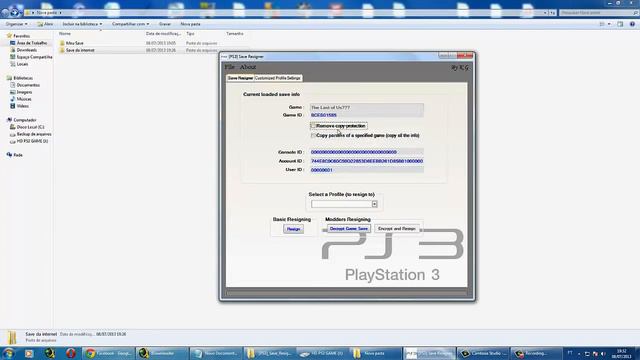
Task: Open Favoritos in navigation pane
Action: (x=21, y=36)
